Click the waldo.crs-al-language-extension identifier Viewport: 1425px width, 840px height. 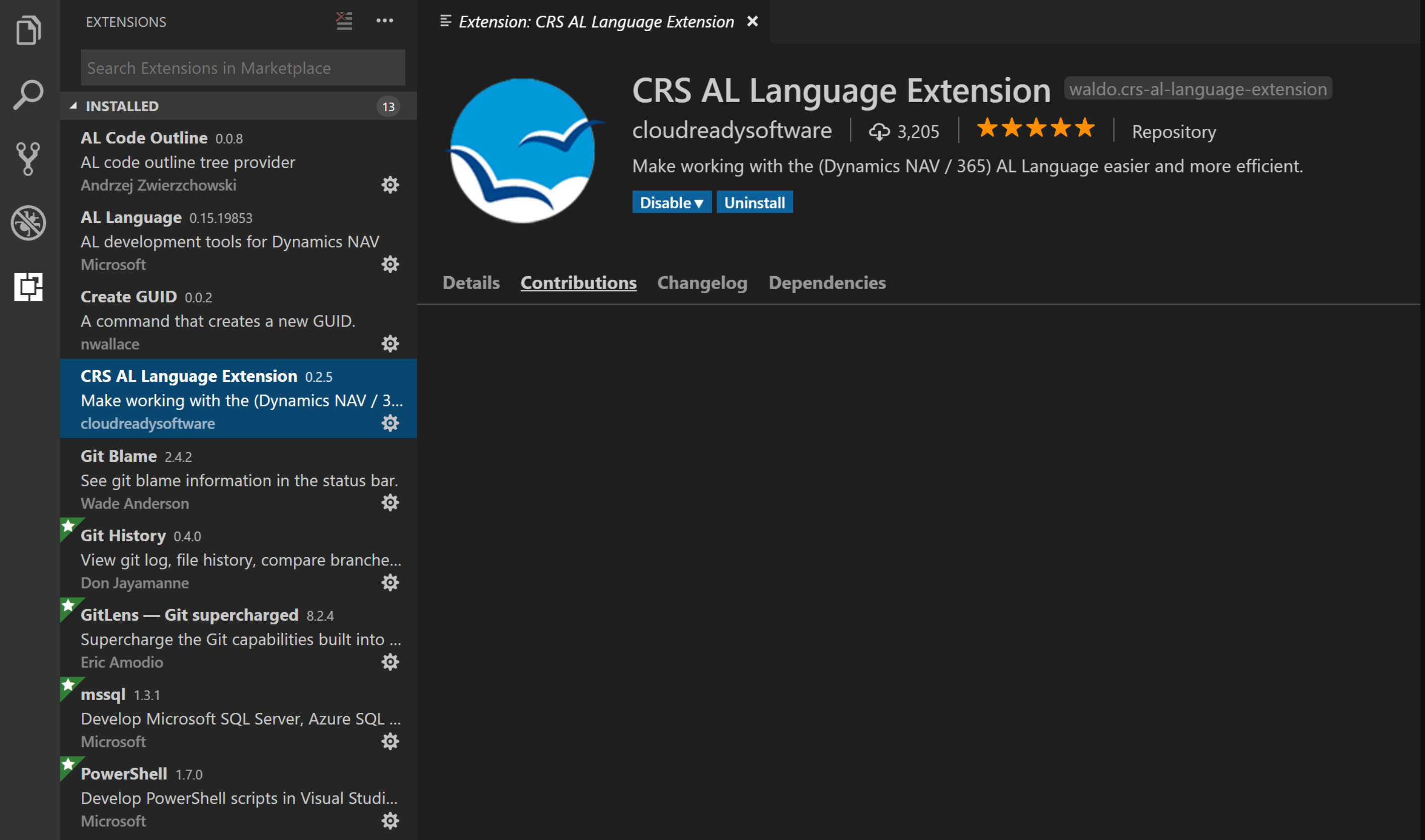tap(1198, 89)
